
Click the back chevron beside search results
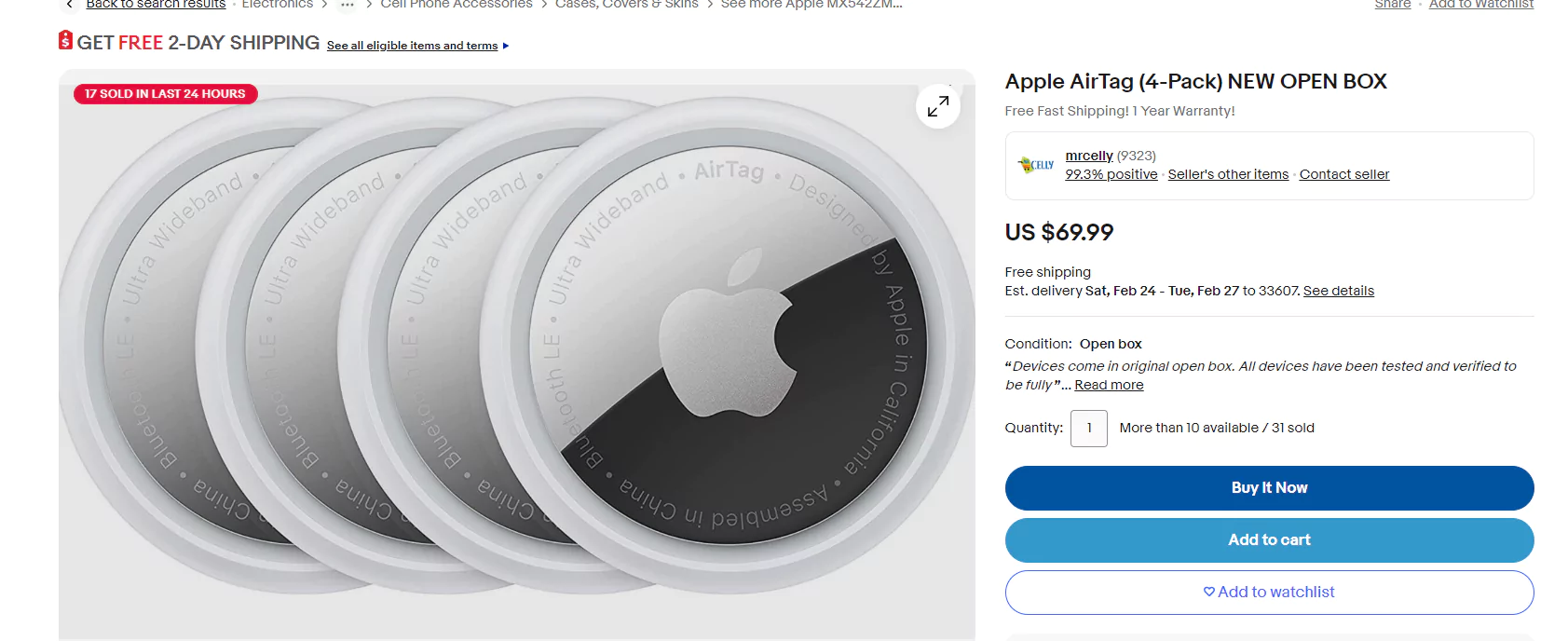[69, 5]
